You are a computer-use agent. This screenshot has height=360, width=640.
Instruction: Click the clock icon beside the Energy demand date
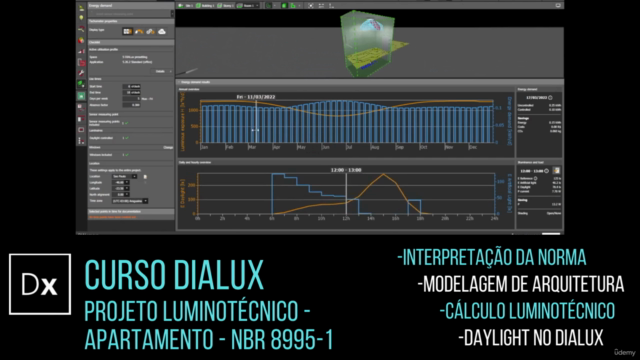(550, 98)
